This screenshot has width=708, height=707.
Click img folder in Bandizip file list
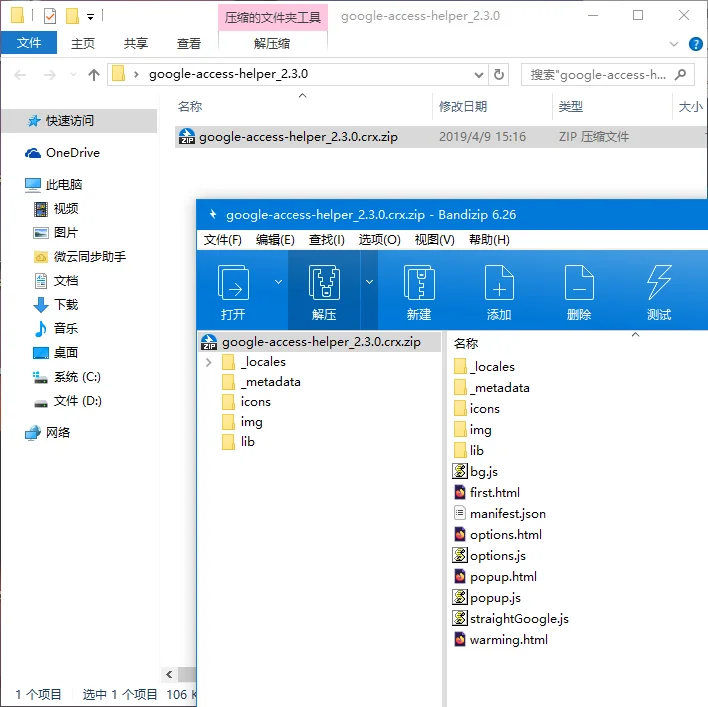tap(472, 430)
